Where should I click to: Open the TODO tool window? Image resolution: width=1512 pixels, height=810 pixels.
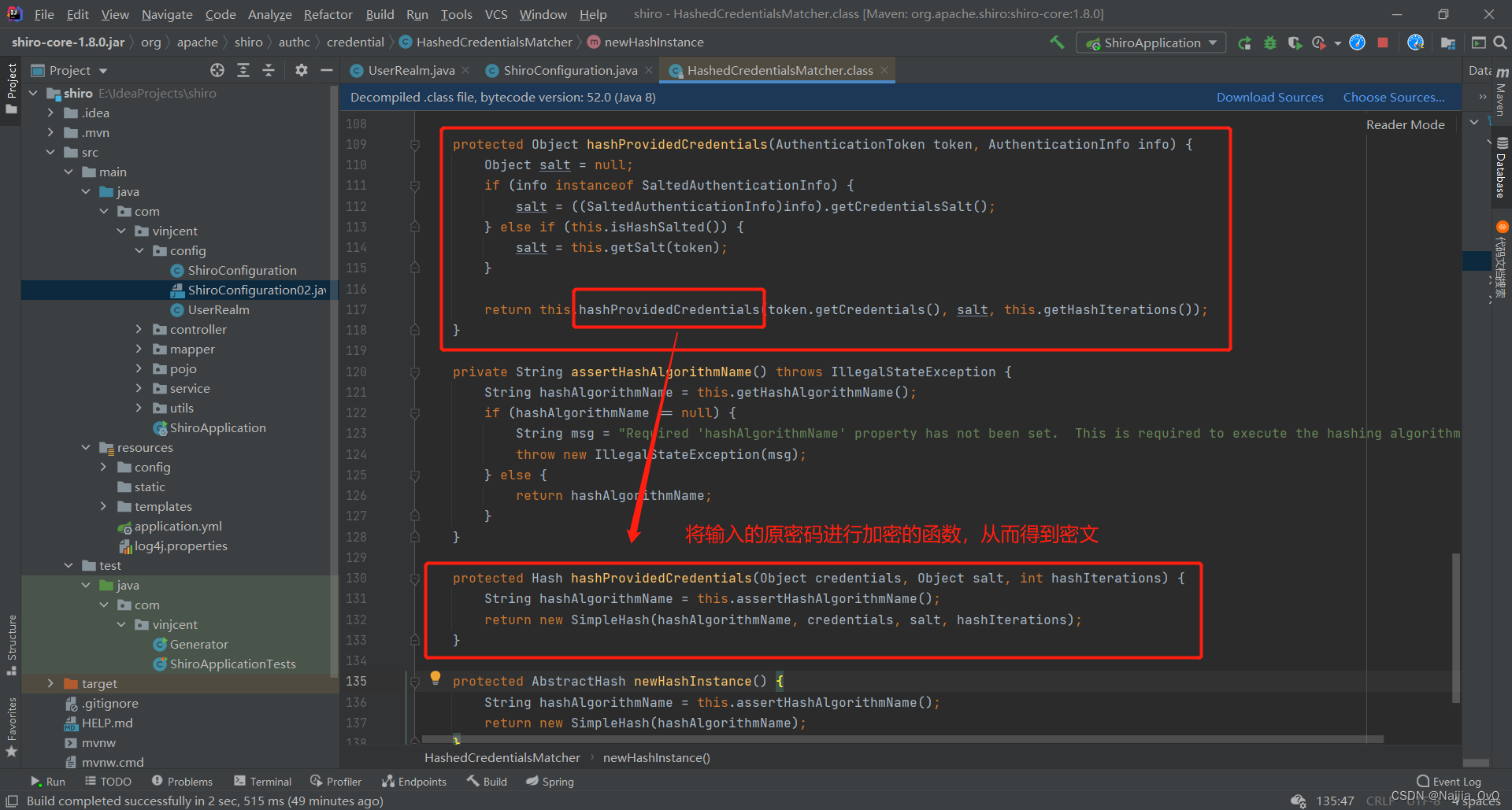109,782
